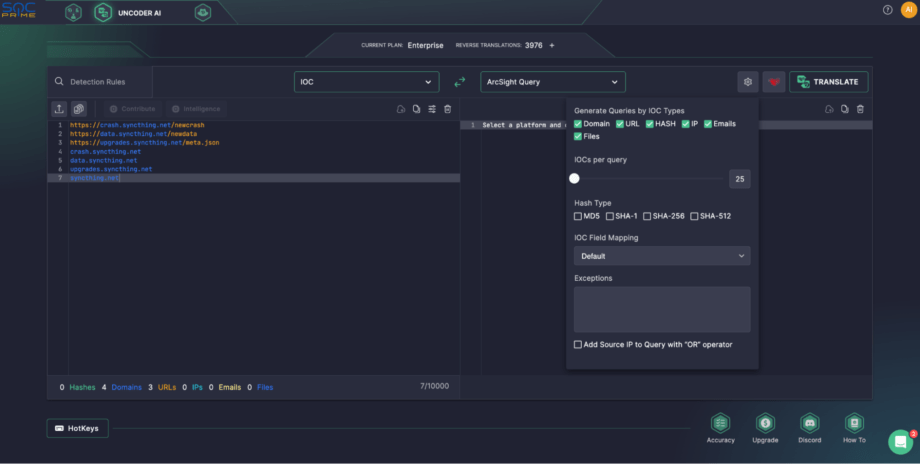Viewport: 920px width, 464px height.
Task: Open translation settings gear icon
Action: [x=746, y=82]
